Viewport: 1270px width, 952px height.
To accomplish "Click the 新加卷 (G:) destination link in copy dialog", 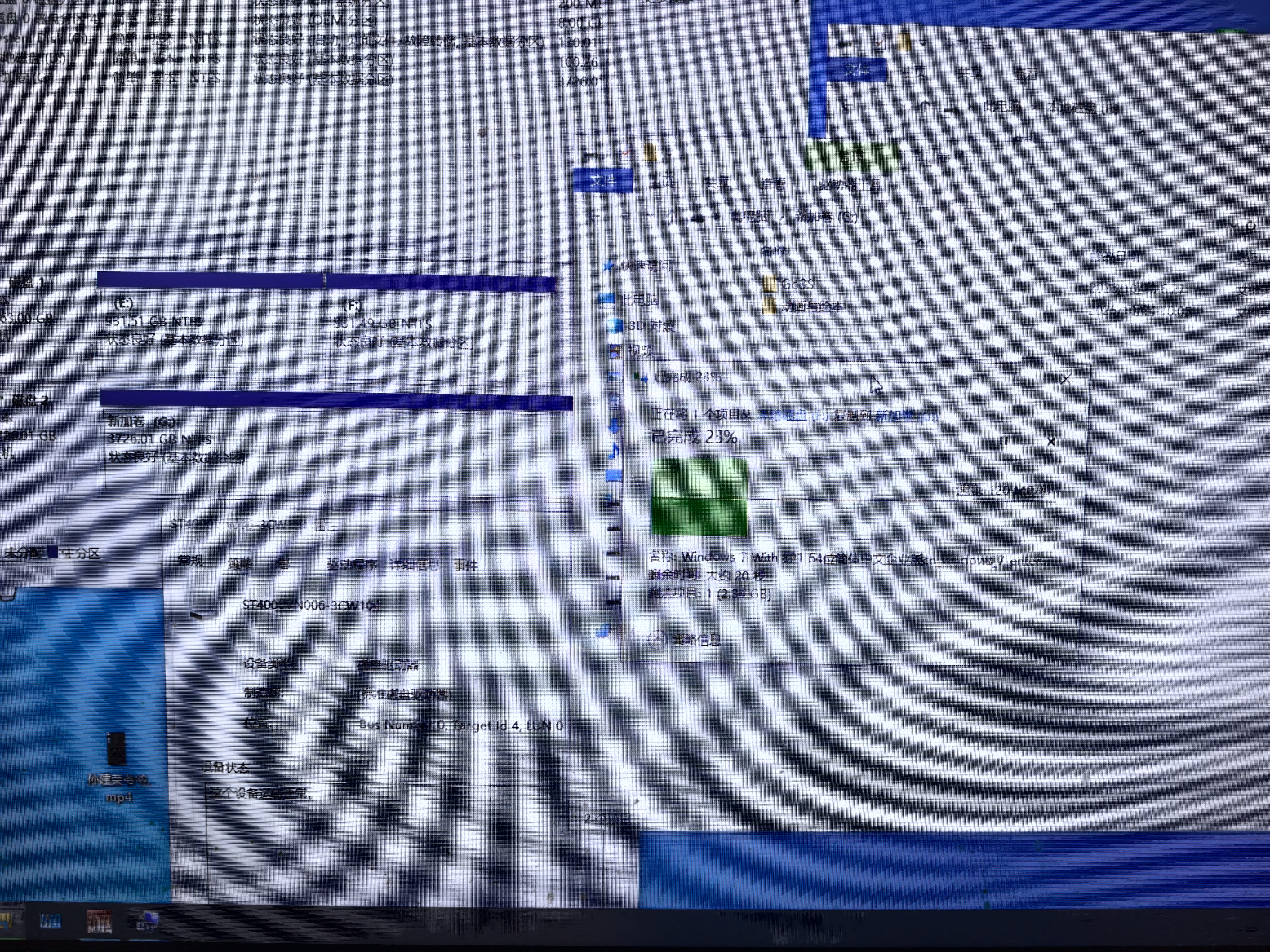I will coord(906,416).
